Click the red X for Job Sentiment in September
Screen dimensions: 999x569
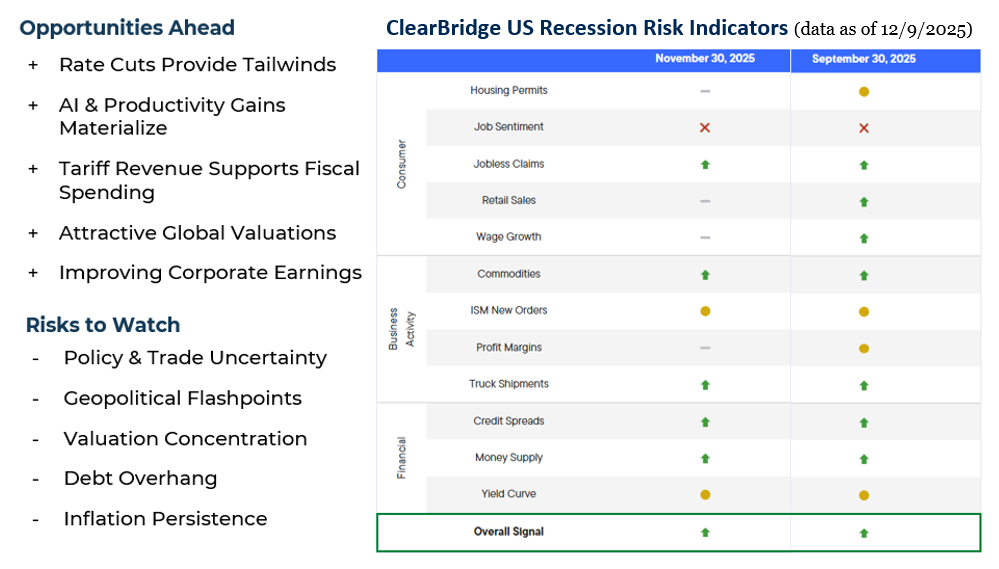click(864, 128)
